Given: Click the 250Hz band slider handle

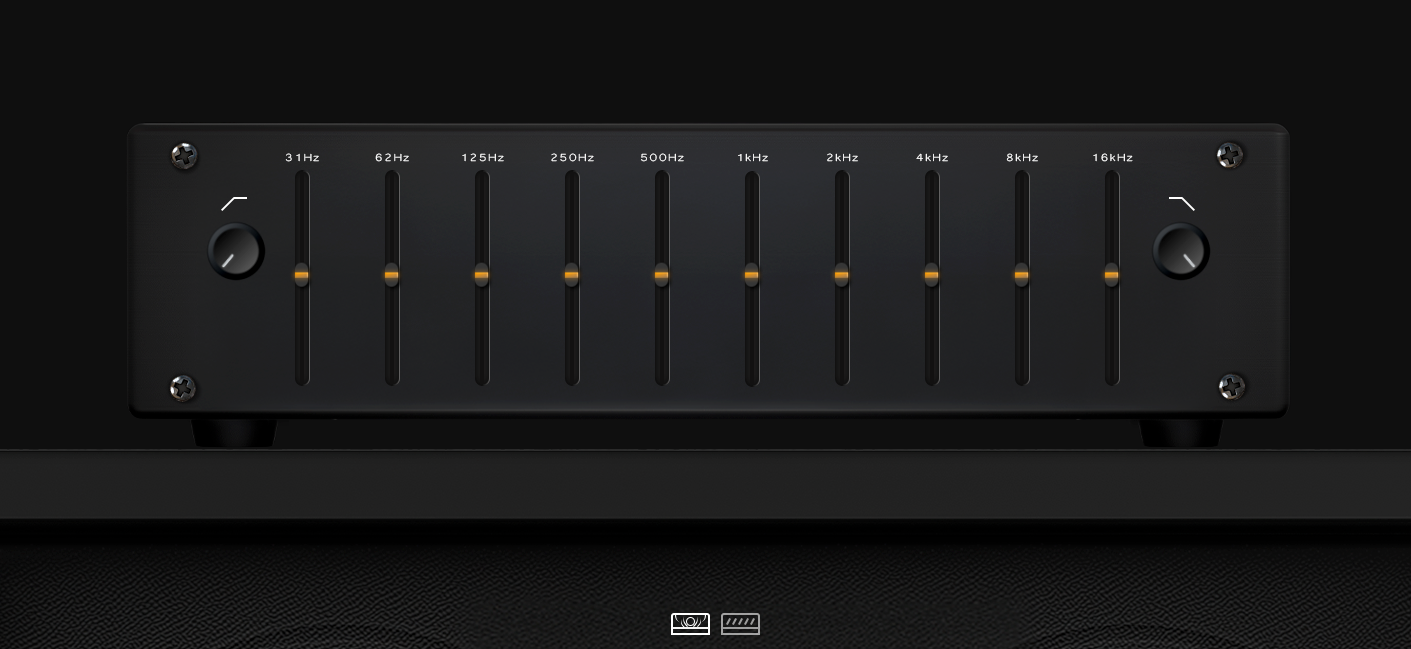Looking at the screenshot, I should [x=571, y=275].
